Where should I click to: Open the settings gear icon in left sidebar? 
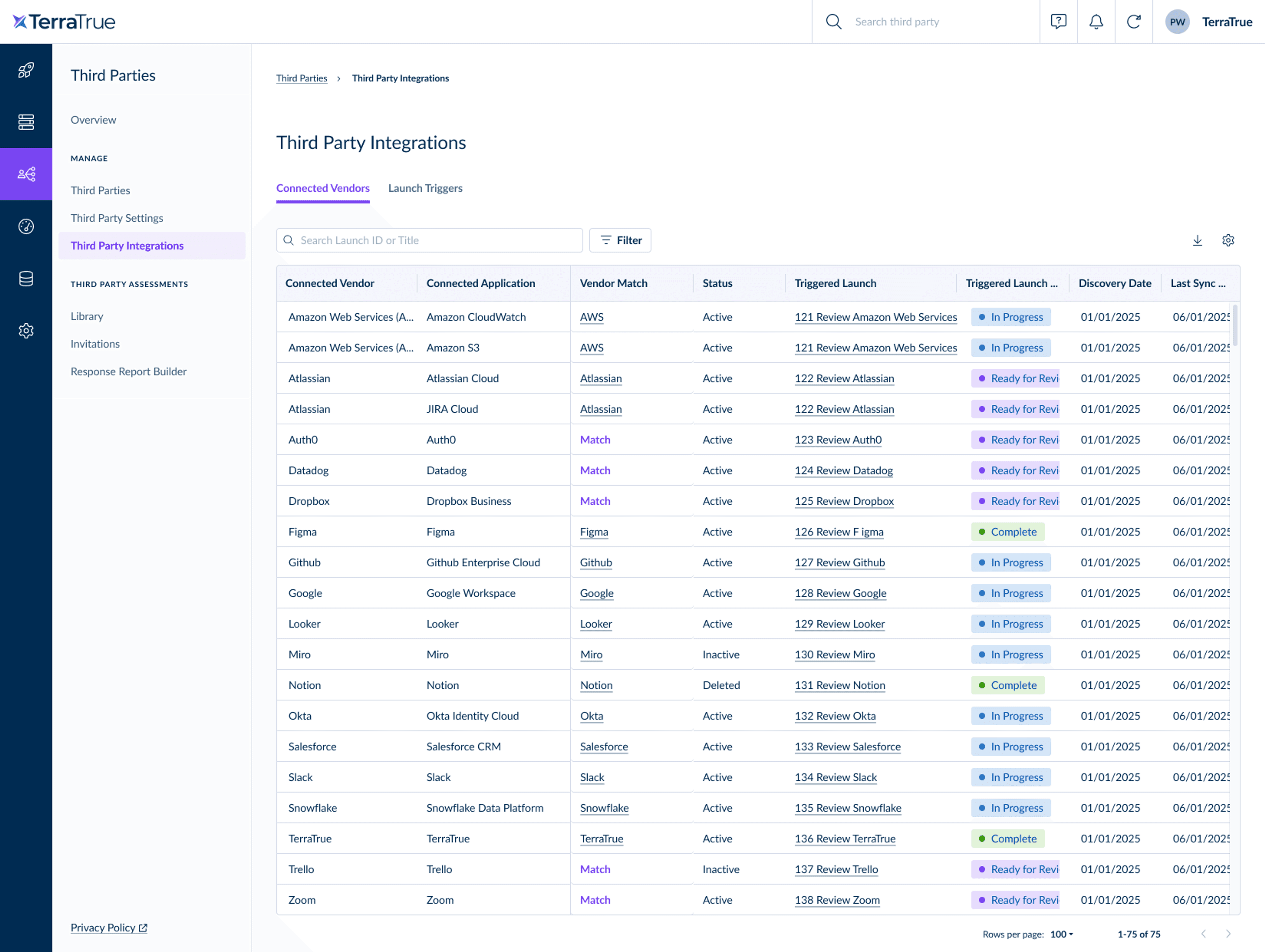point(26,330)
